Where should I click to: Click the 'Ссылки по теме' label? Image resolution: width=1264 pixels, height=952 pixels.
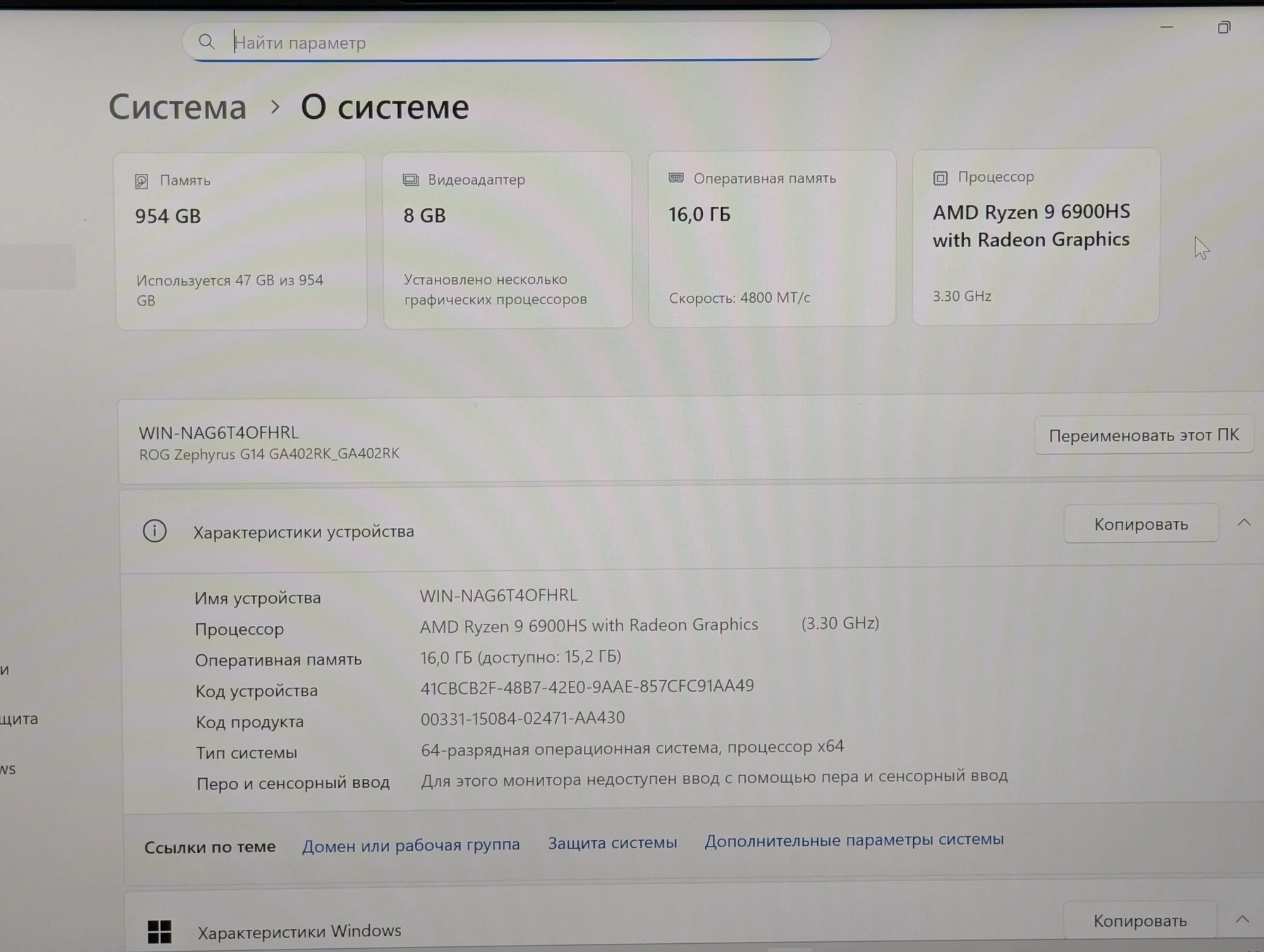[210, 846]
